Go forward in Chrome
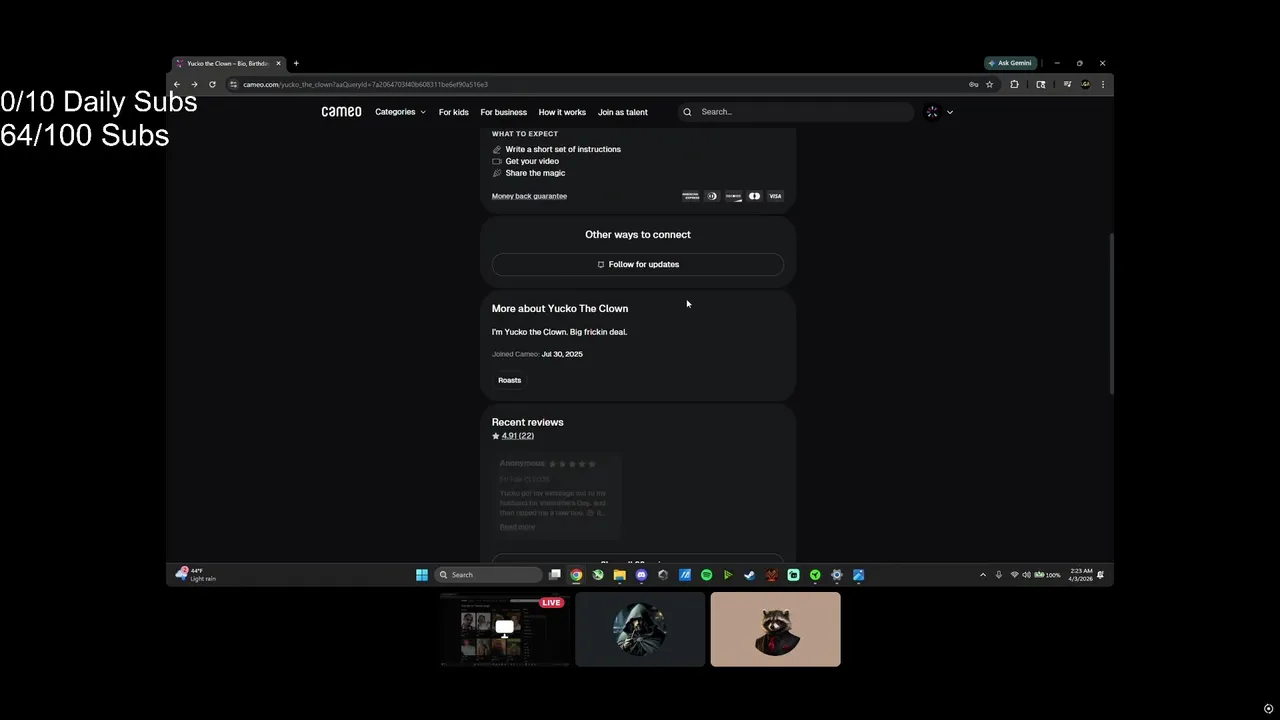This screenshot has width=1280, height=720. coord(194,85)
